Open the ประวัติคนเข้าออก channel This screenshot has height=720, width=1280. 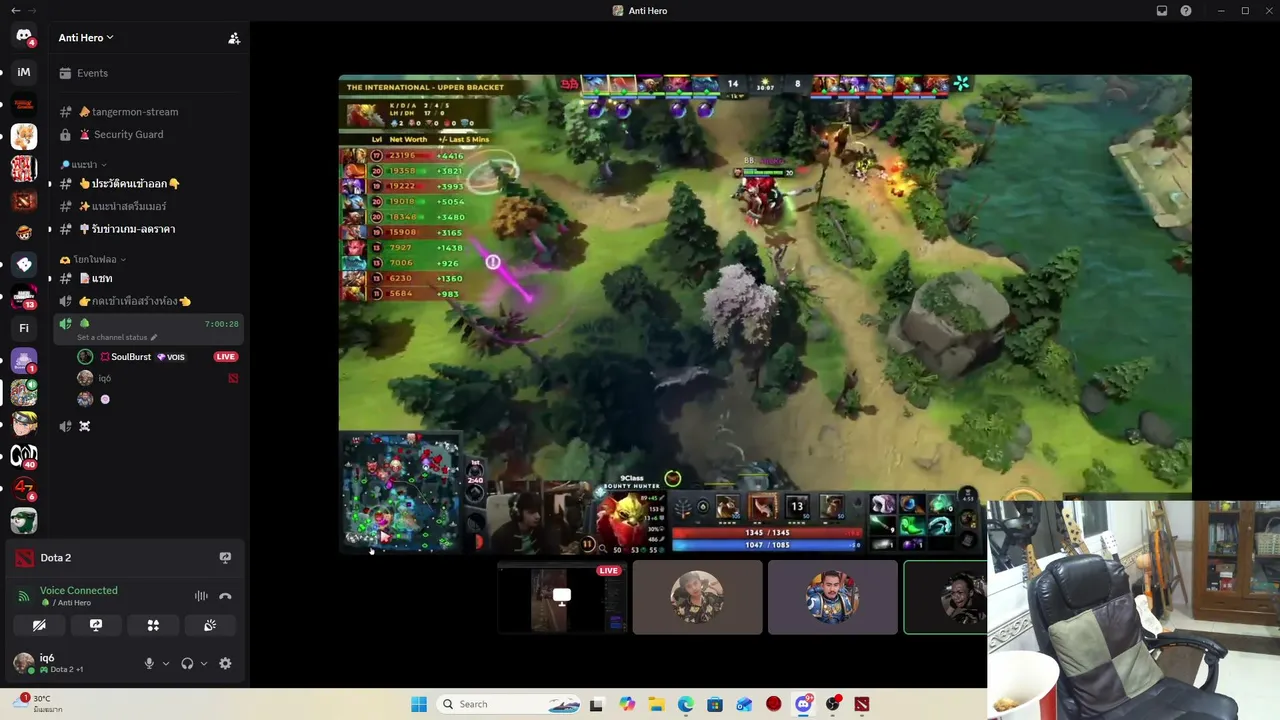pyautogui.click(x=148, y=184)
